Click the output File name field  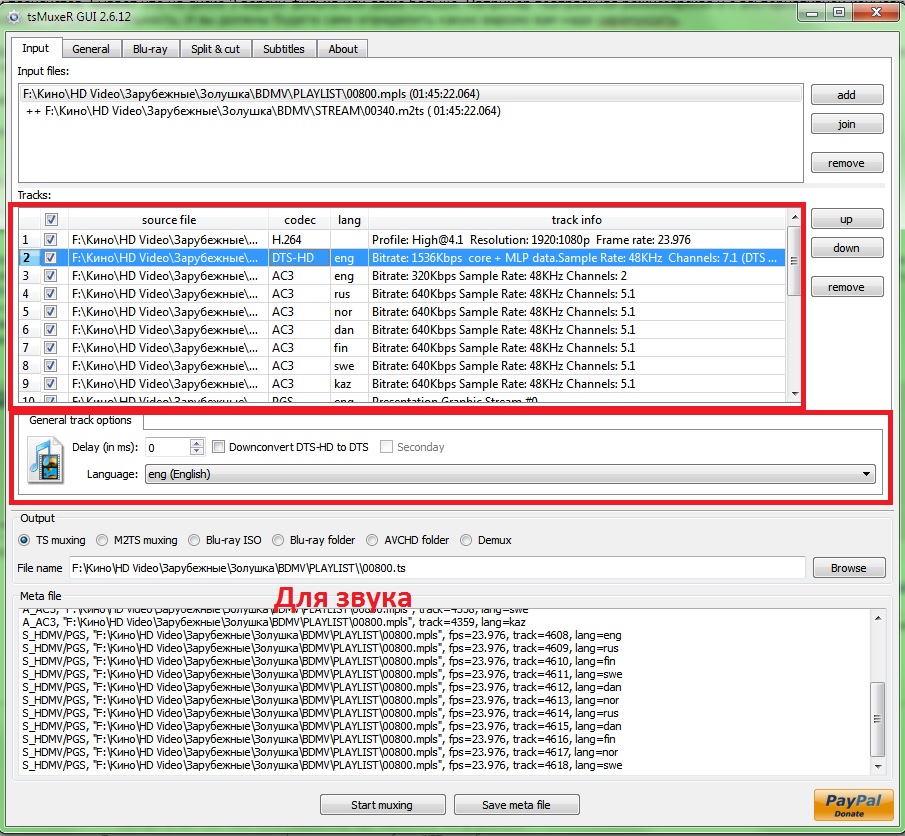click(x=437, y=568)
